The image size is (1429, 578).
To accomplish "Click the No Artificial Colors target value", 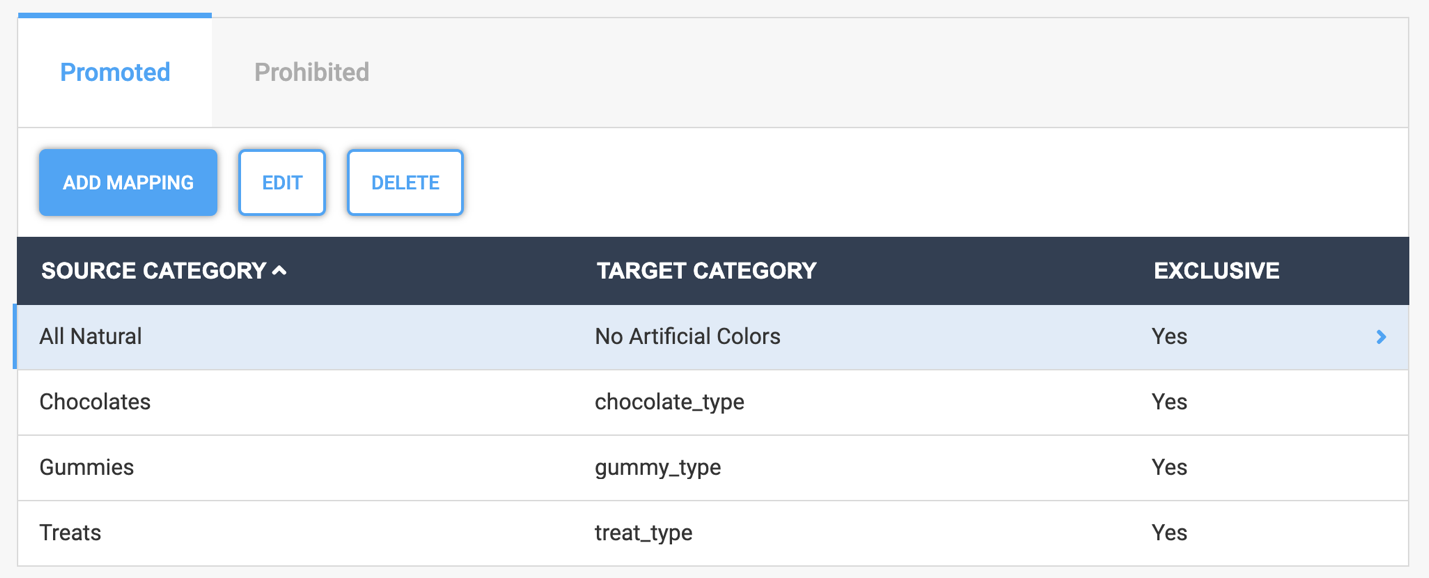I will pos(687,336).
